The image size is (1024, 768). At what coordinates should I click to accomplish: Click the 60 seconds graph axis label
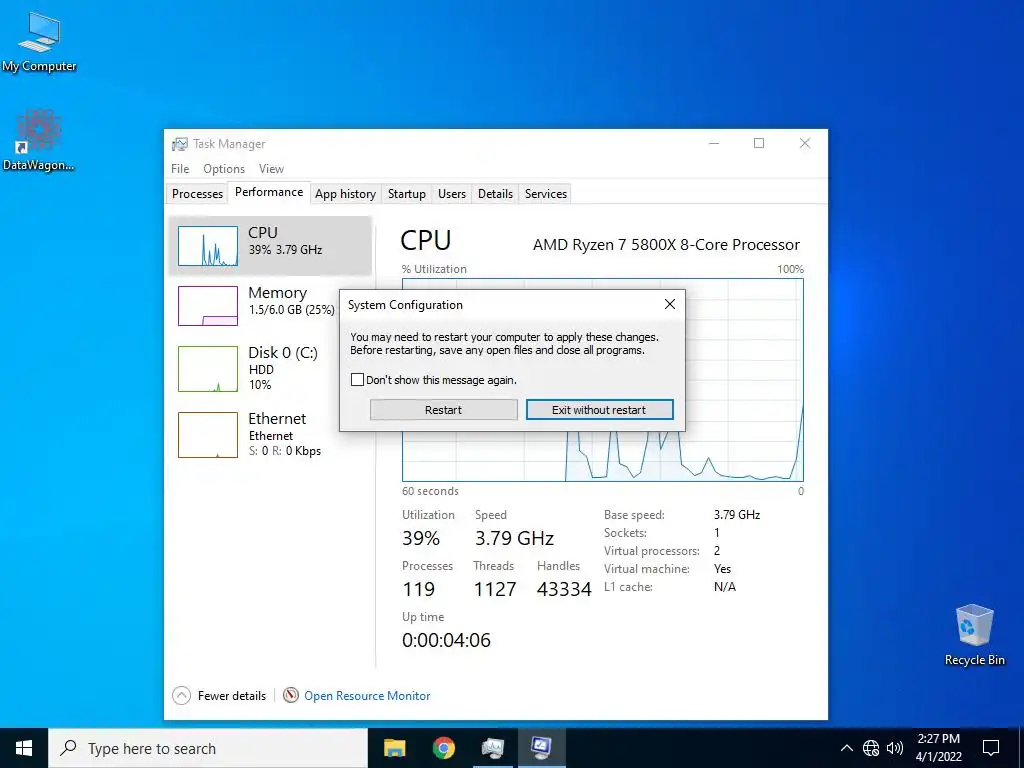tap(430, 491)
